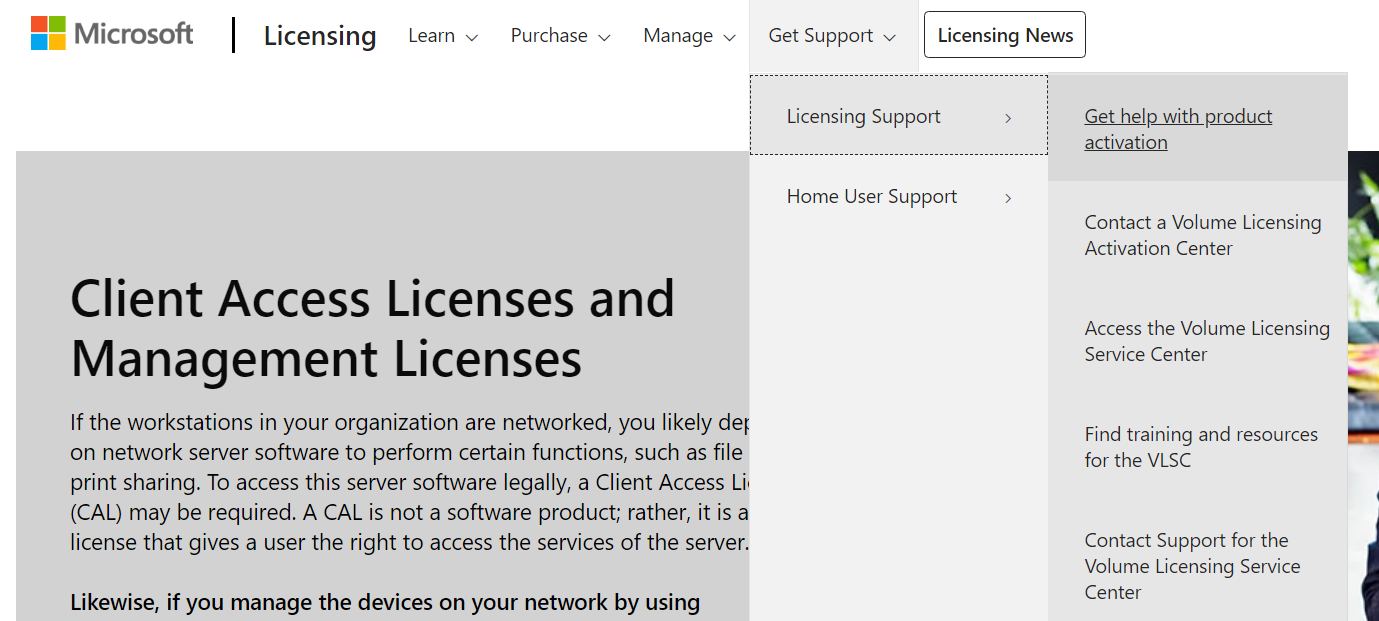Expand the Purchase menu
The height and width of the screenshot is (621, 1379).
click(560, 36)
